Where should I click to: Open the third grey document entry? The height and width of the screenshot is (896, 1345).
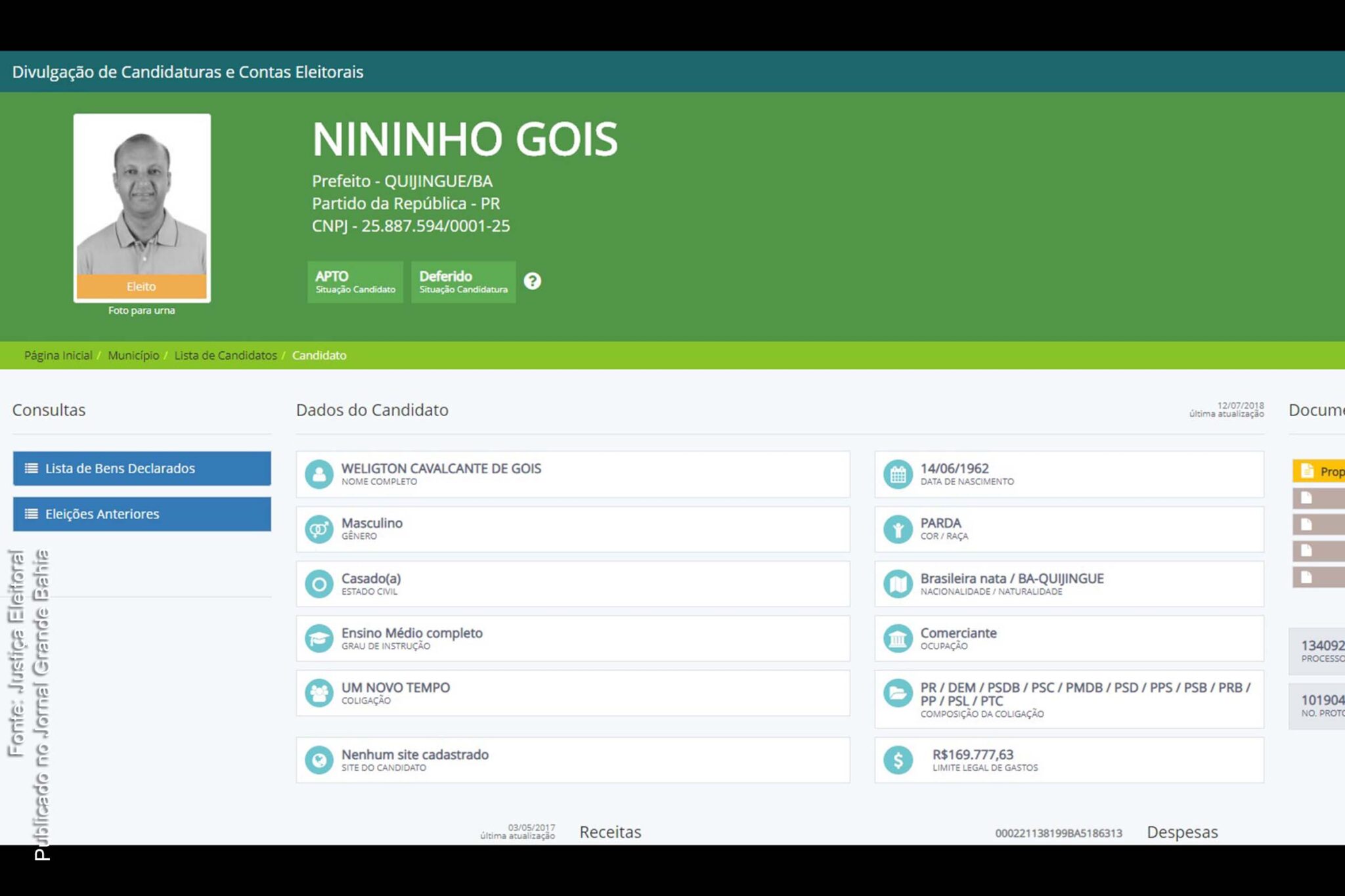click(1319, 551)
